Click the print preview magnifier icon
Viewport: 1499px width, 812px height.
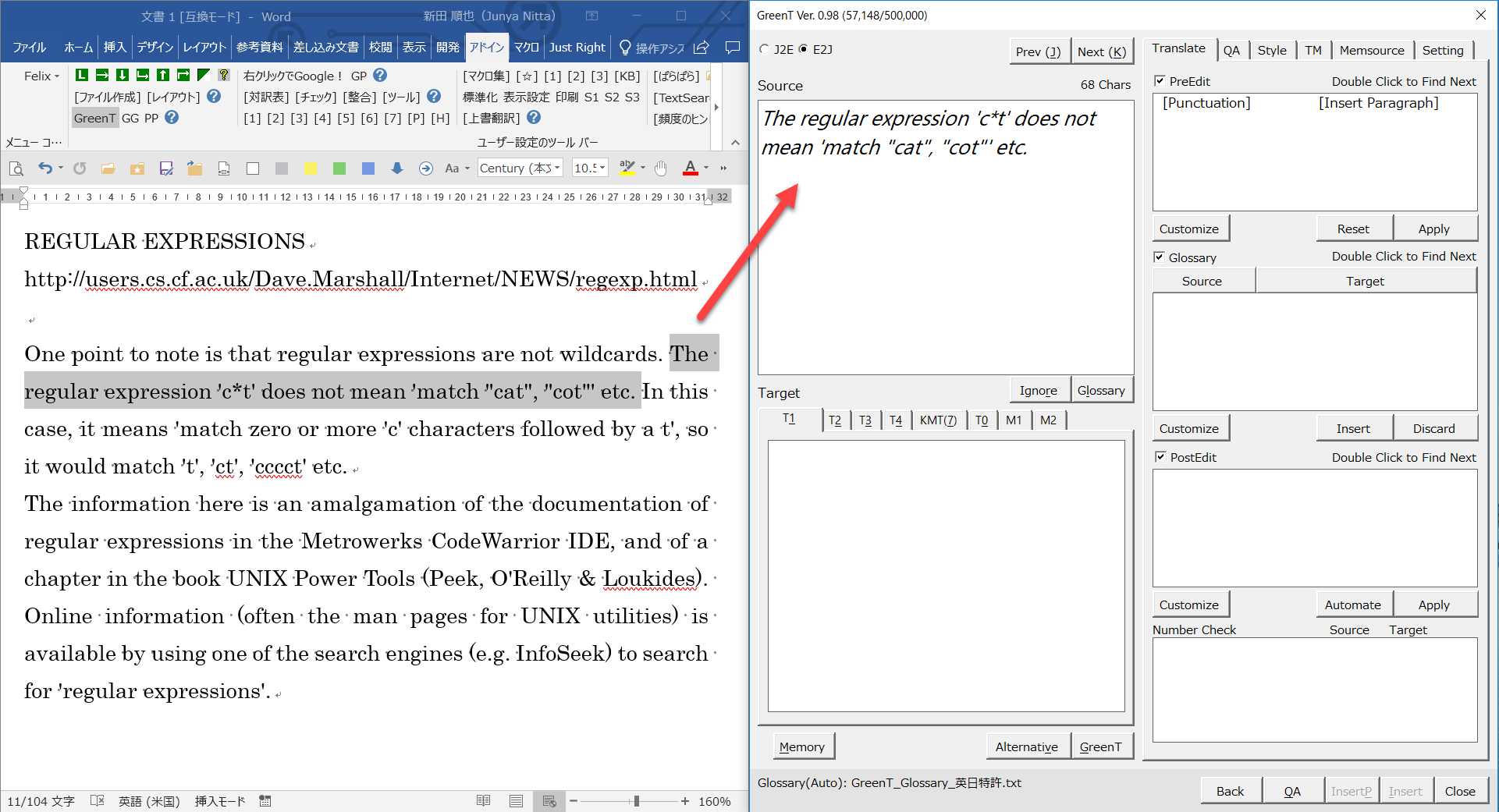click(x=16, y=168)
